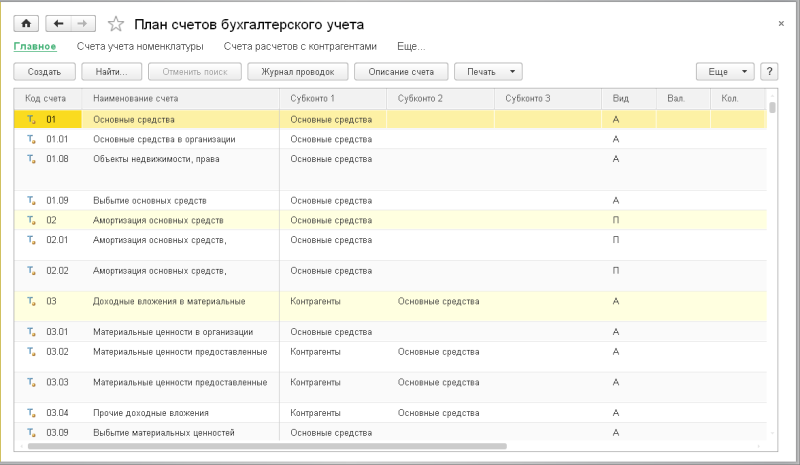Click the Home icon button
Viewport: 800px width, 465px height.
click(26, 23)
